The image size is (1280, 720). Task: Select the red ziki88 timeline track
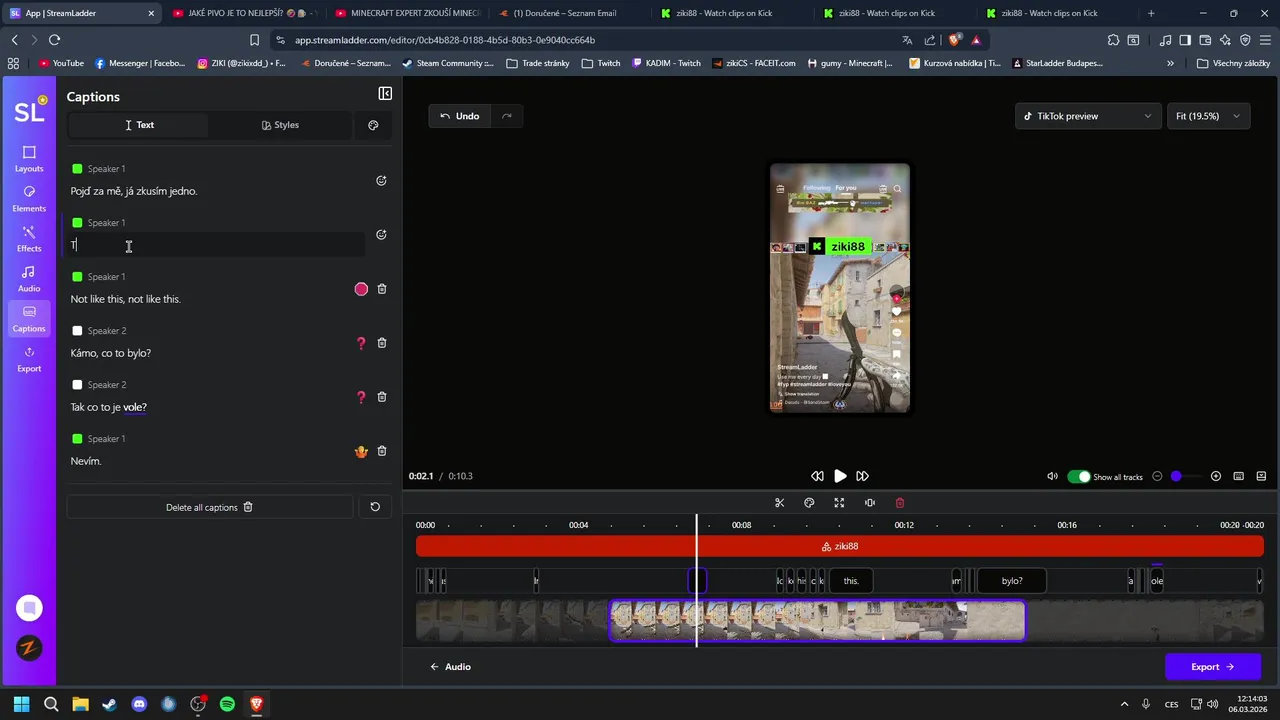[840, 546]
